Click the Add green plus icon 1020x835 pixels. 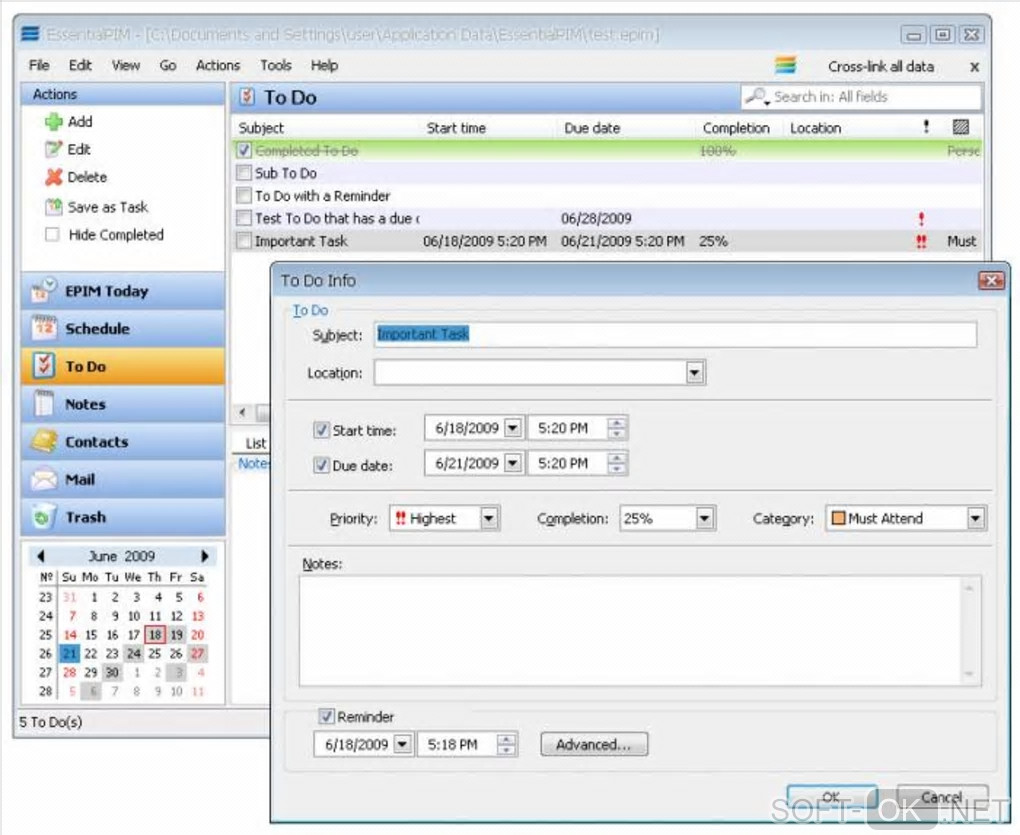coord(53,122)
